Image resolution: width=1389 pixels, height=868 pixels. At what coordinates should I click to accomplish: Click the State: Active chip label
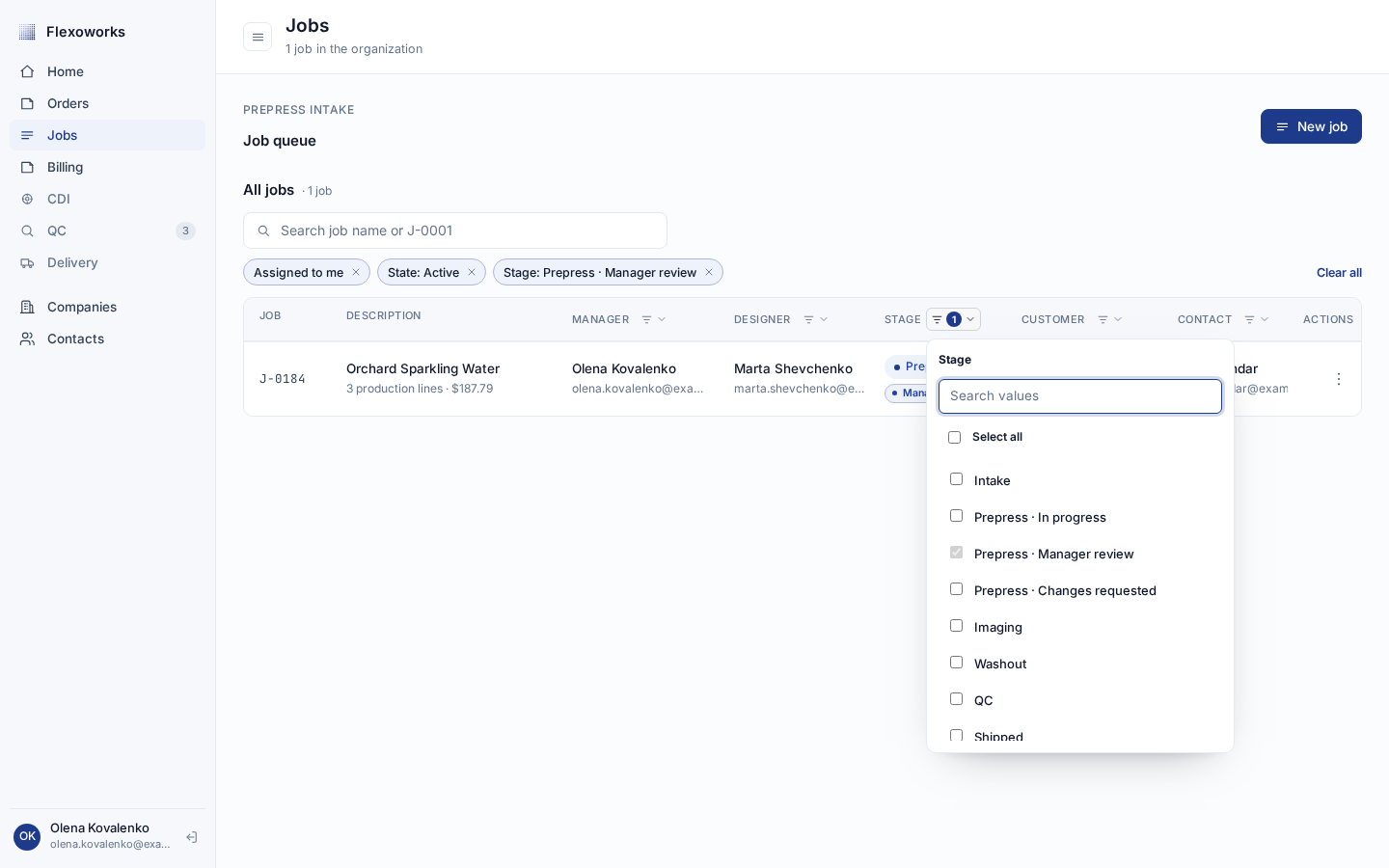(423, 273)
